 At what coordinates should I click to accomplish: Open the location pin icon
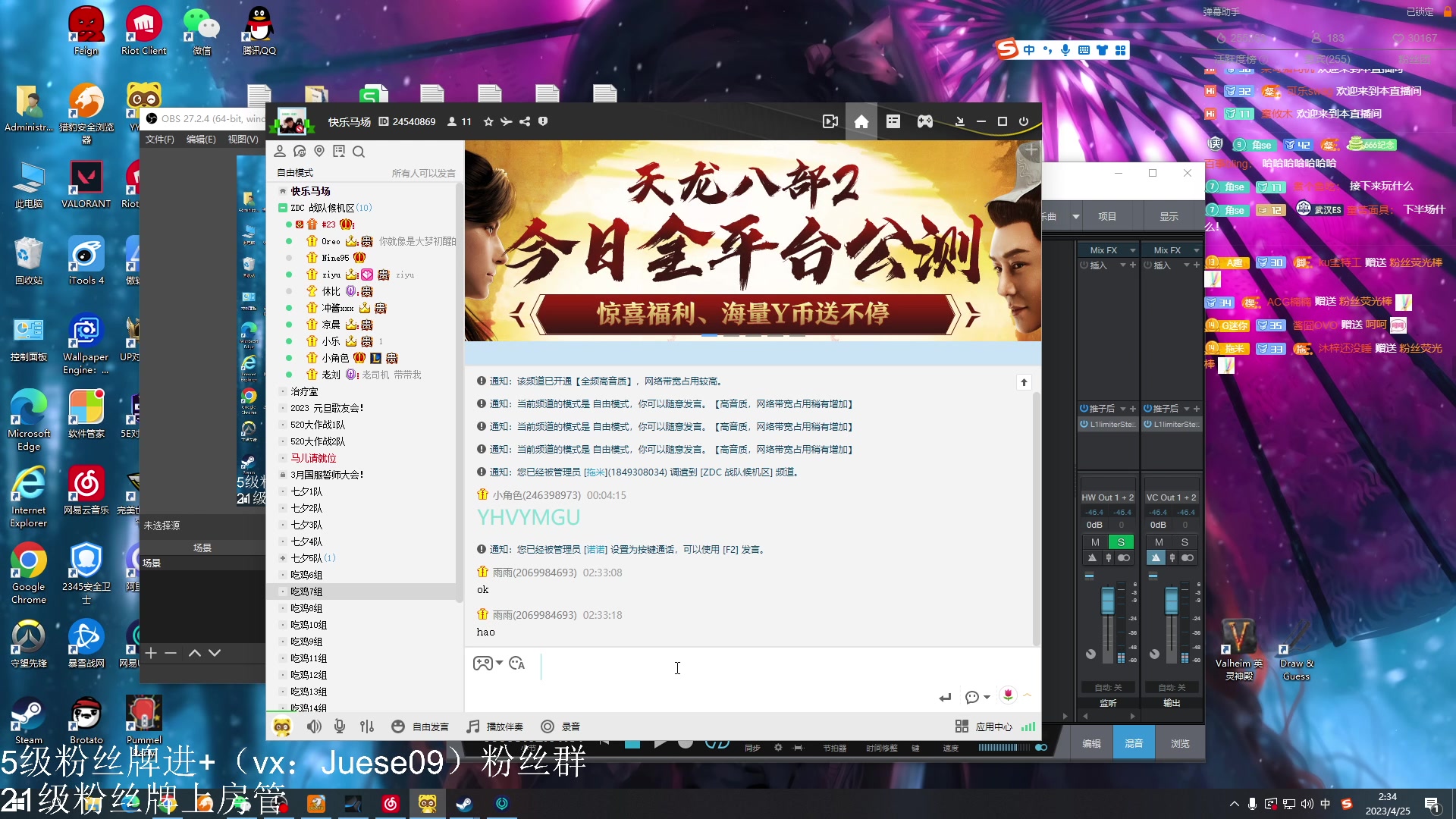click(x=319, y=151)
